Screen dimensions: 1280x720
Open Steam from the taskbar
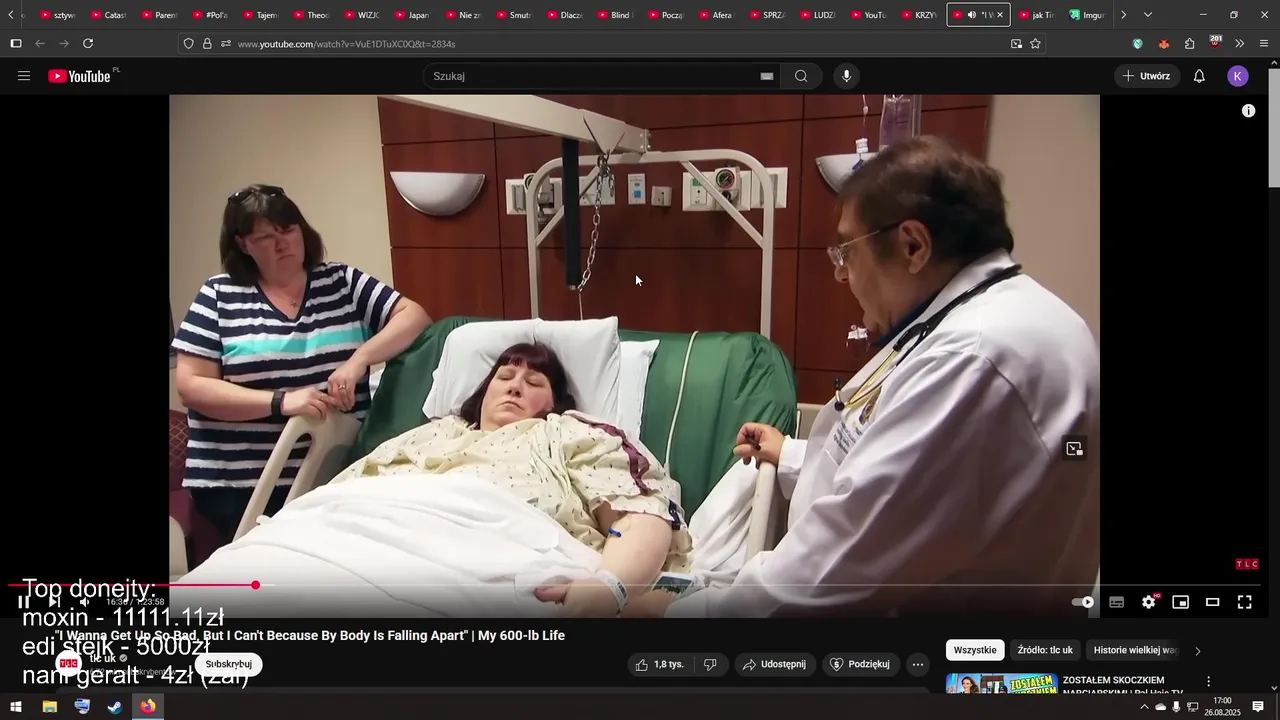pos(115,707)
